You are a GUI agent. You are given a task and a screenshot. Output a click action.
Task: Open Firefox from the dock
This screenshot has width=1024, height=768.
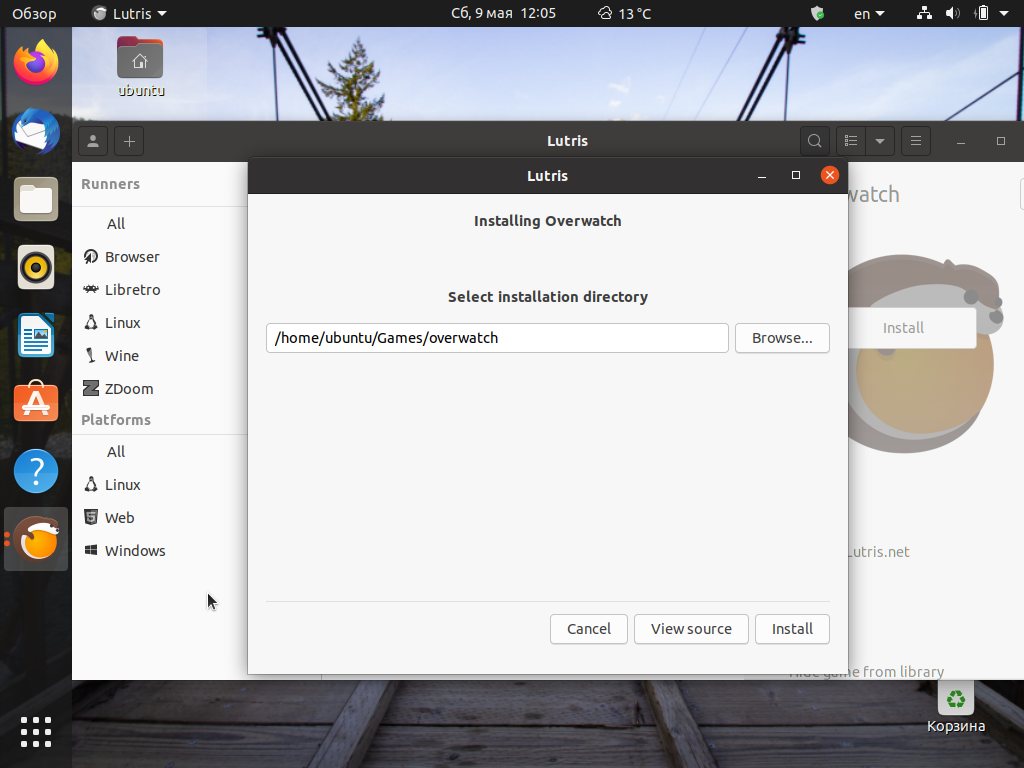[36, 63]
